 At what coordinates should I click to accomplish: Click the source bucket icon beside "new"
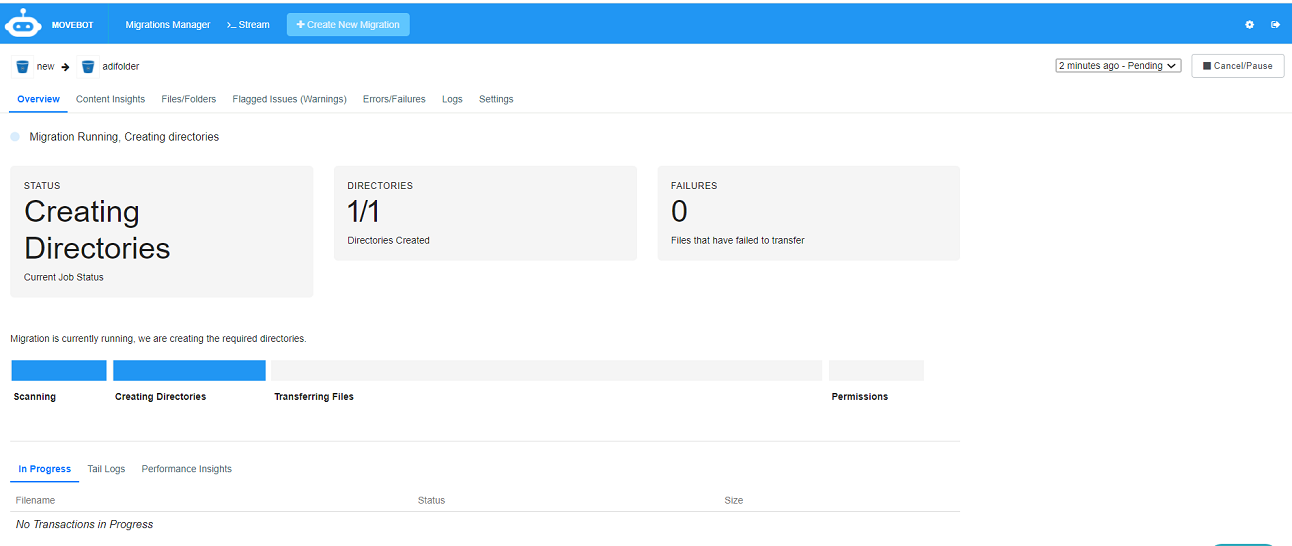click(x=22, y=67)
